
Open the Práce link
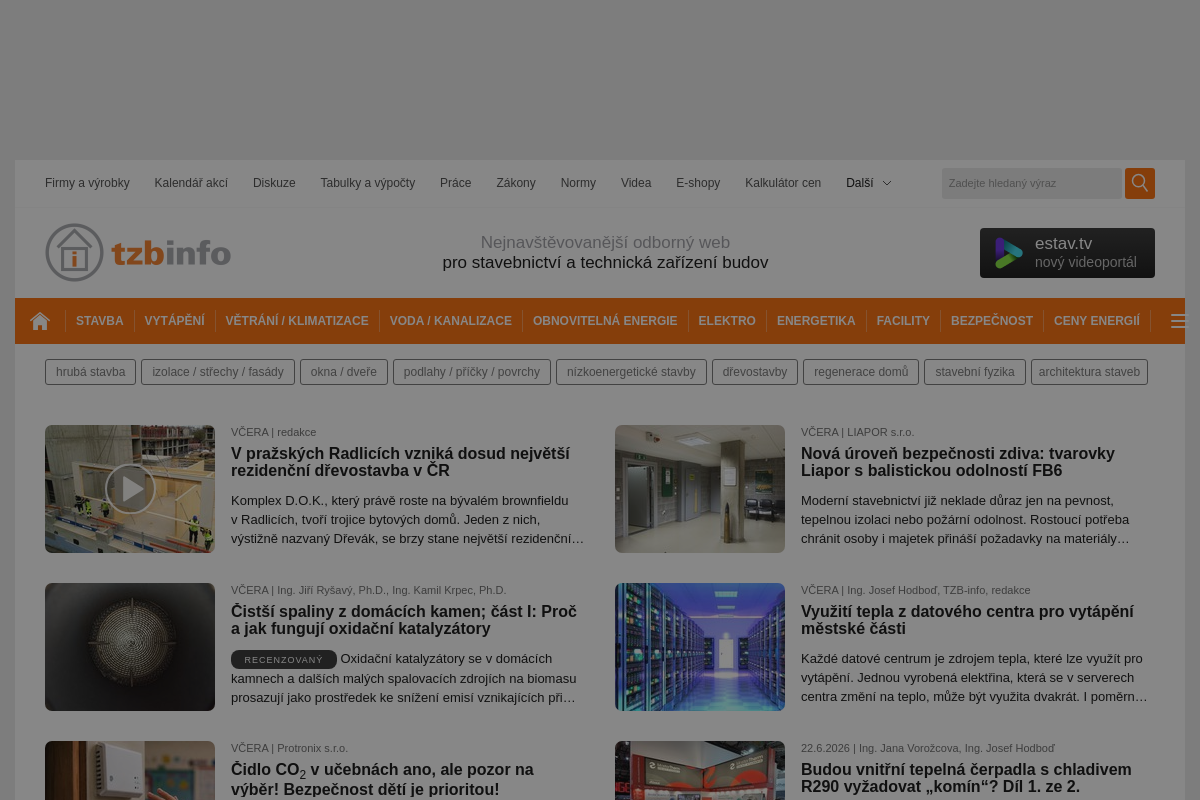[x=455, y=183]
